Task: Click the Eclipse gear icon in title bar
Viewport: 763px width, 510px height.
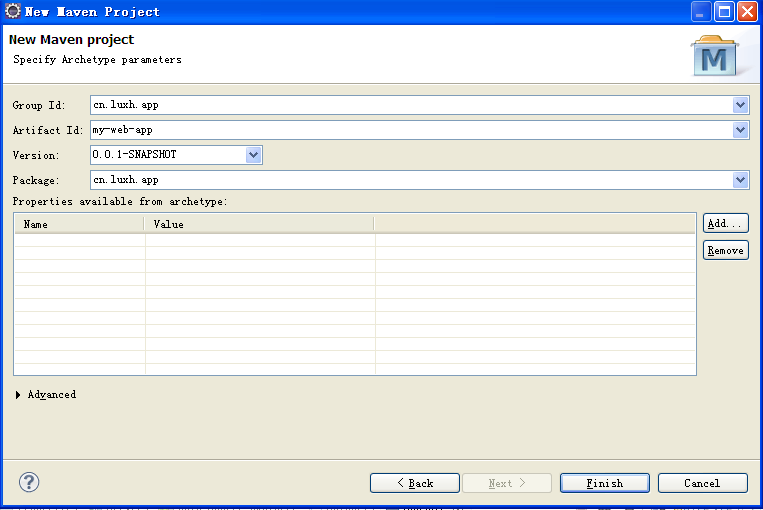Action: click(x=13, y=11)
